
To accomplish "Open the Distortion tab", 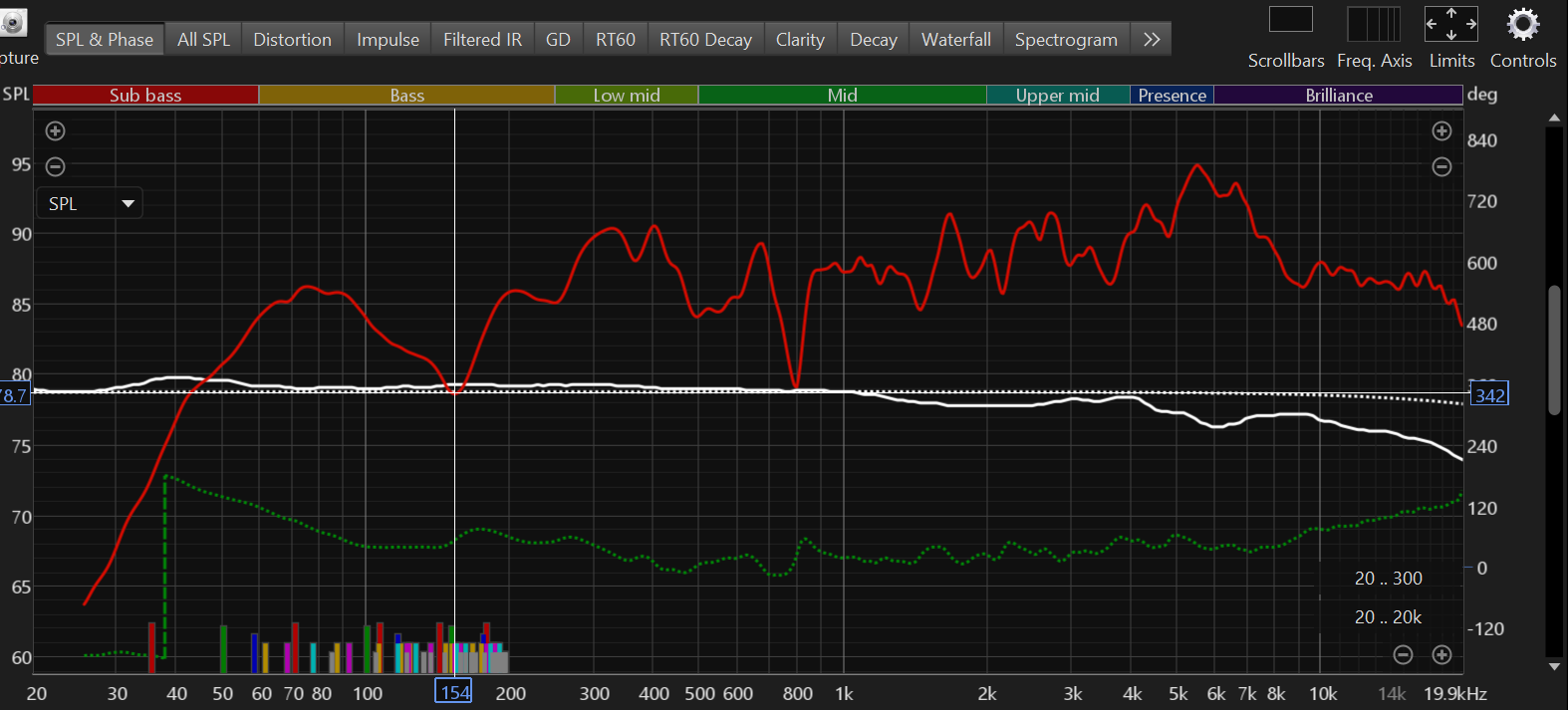I will 292,40.
